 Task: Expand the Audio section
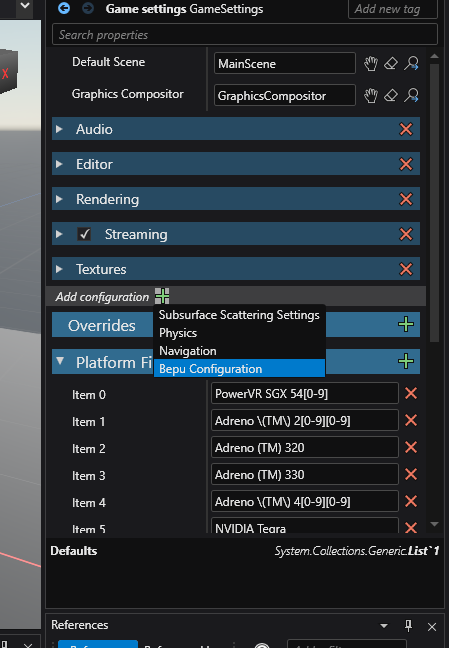coord(59,129)
